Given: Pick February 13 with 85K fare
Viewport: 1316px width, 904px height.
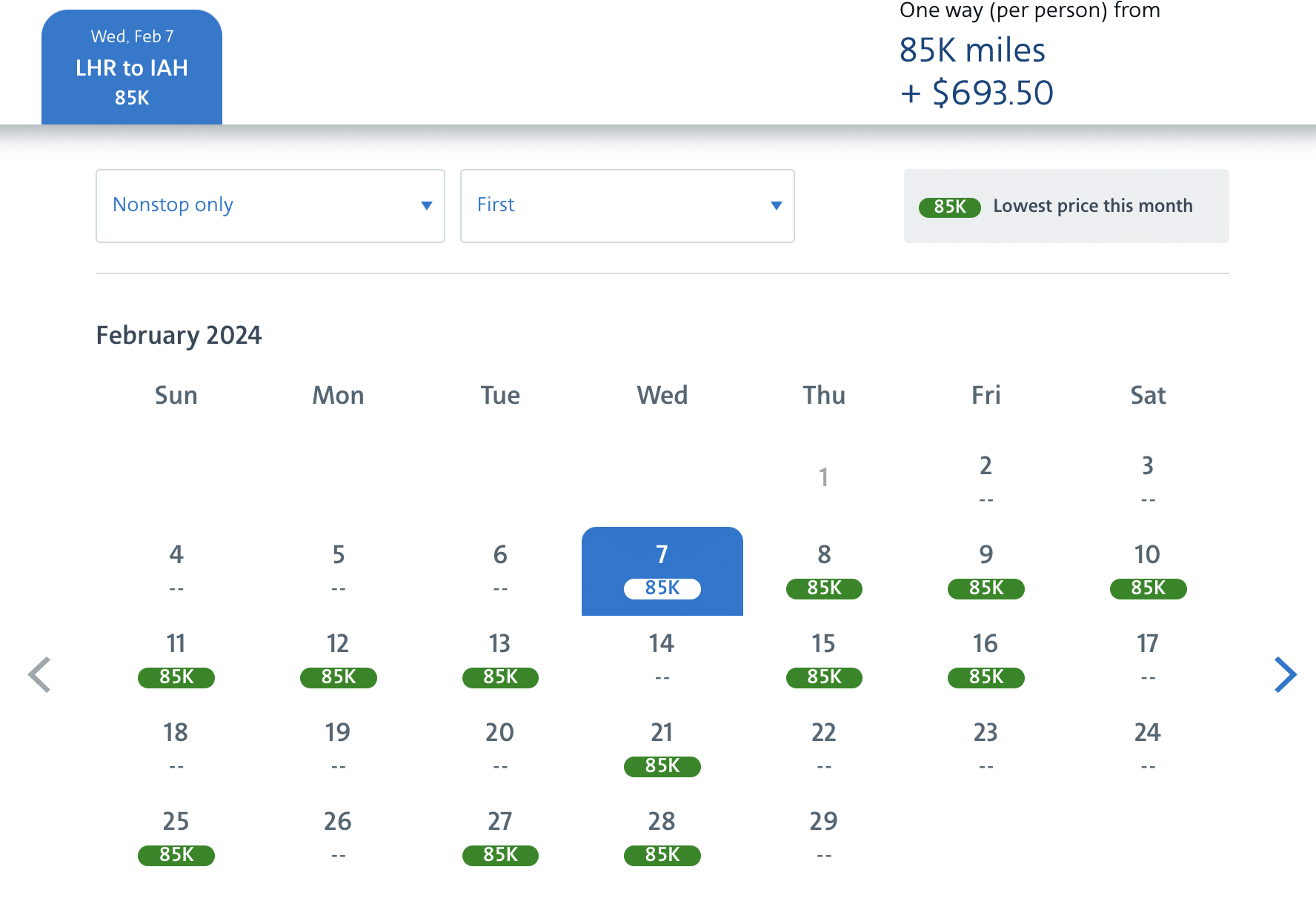Looking at the screenshot, I should [500, 660].
